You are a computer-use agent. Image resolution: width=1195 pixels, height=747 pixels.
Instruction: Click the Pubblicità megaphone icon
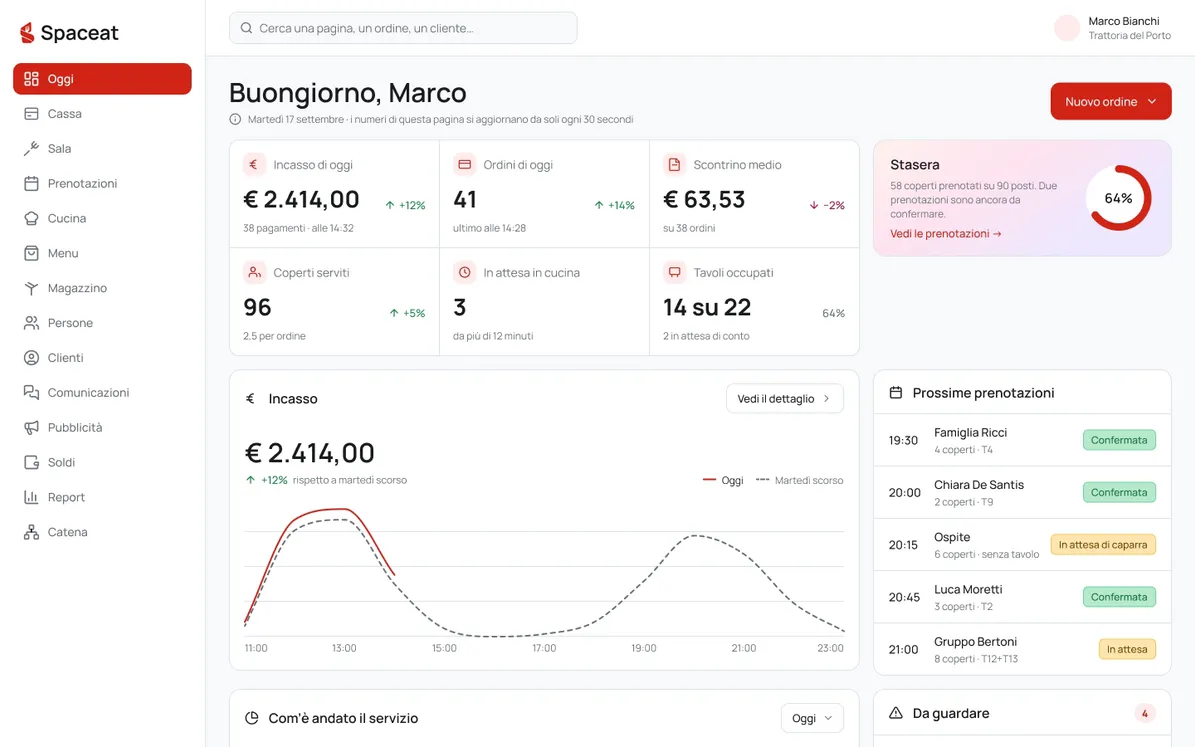coord(31,428)
